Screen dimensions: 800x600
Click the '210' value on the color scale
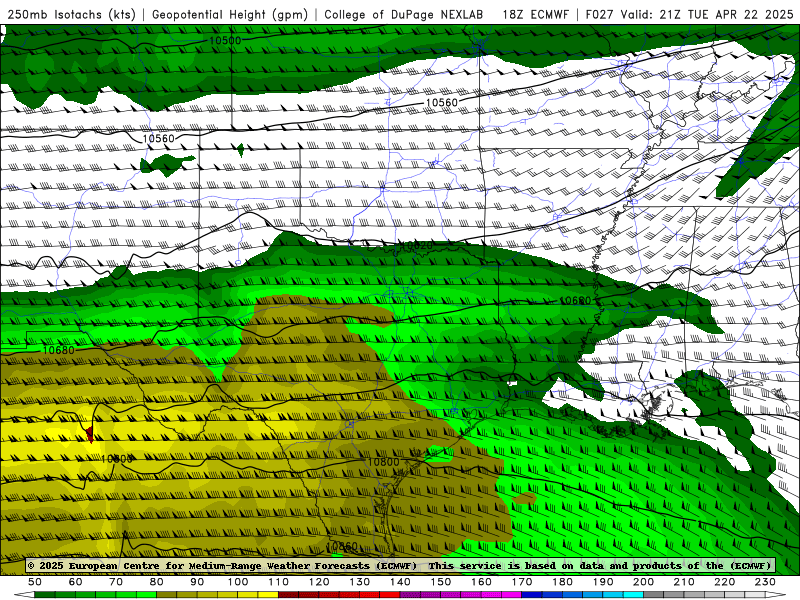[x=684, y=582]
